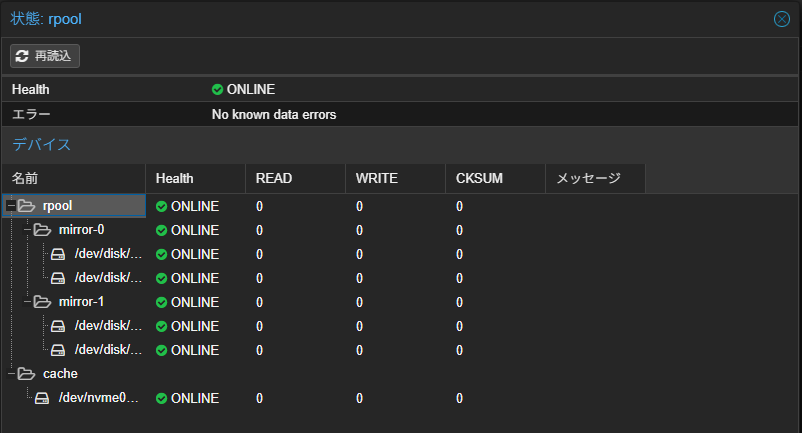Click the エラー row label
802x433 pixels.
click(x=31, y=115)
